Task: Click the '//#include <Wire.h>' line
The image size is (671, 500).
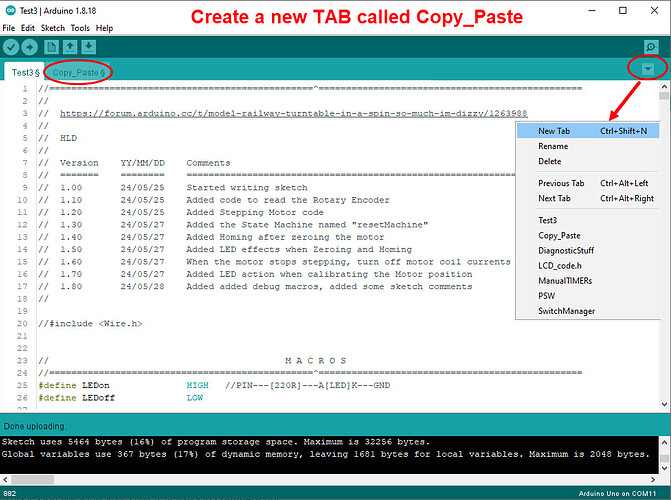Action: pyautogui.click(x=90, y=324)
